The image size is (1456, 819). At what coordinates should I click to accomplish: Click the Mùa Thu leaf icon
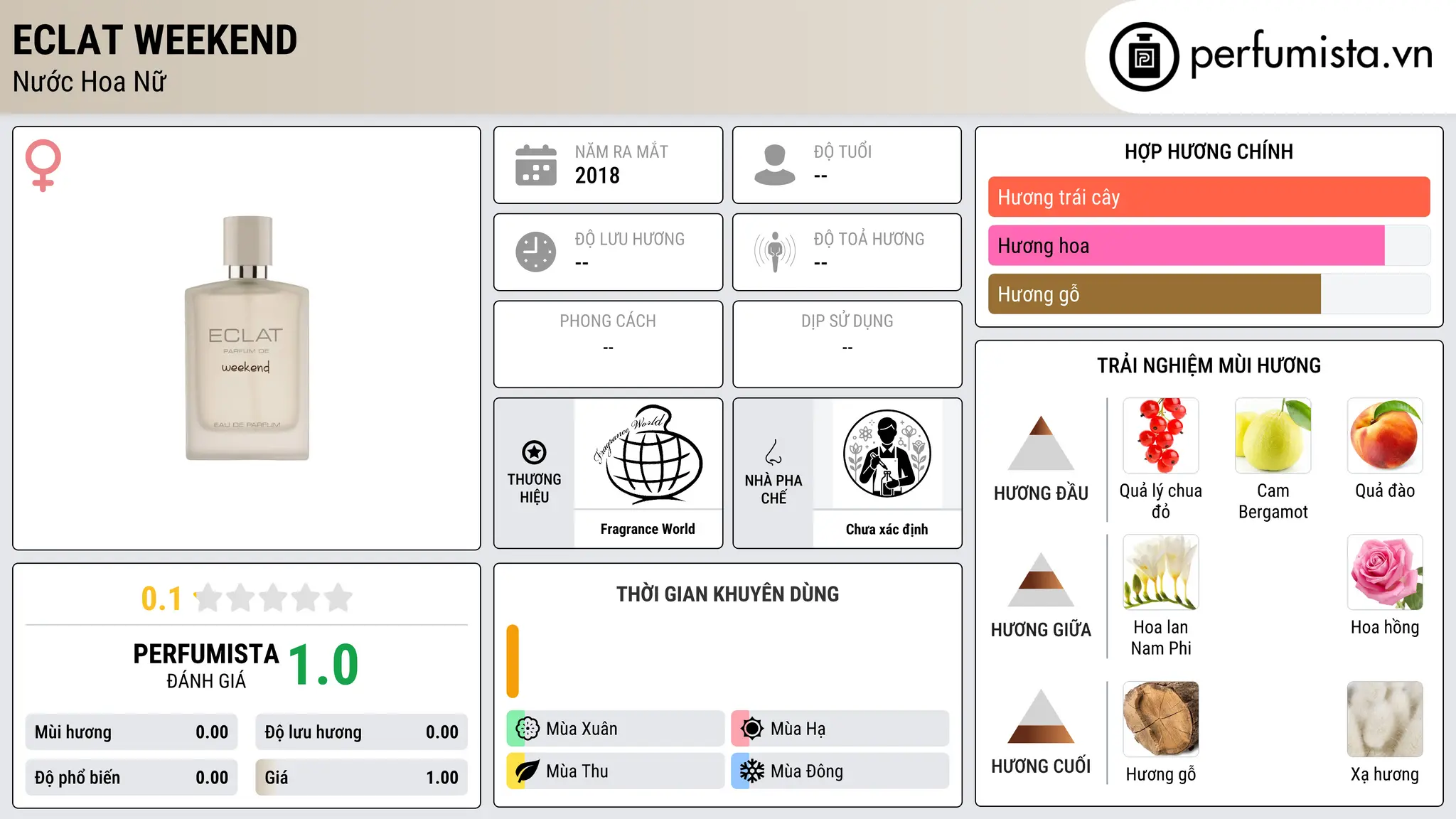coord(528,771)
